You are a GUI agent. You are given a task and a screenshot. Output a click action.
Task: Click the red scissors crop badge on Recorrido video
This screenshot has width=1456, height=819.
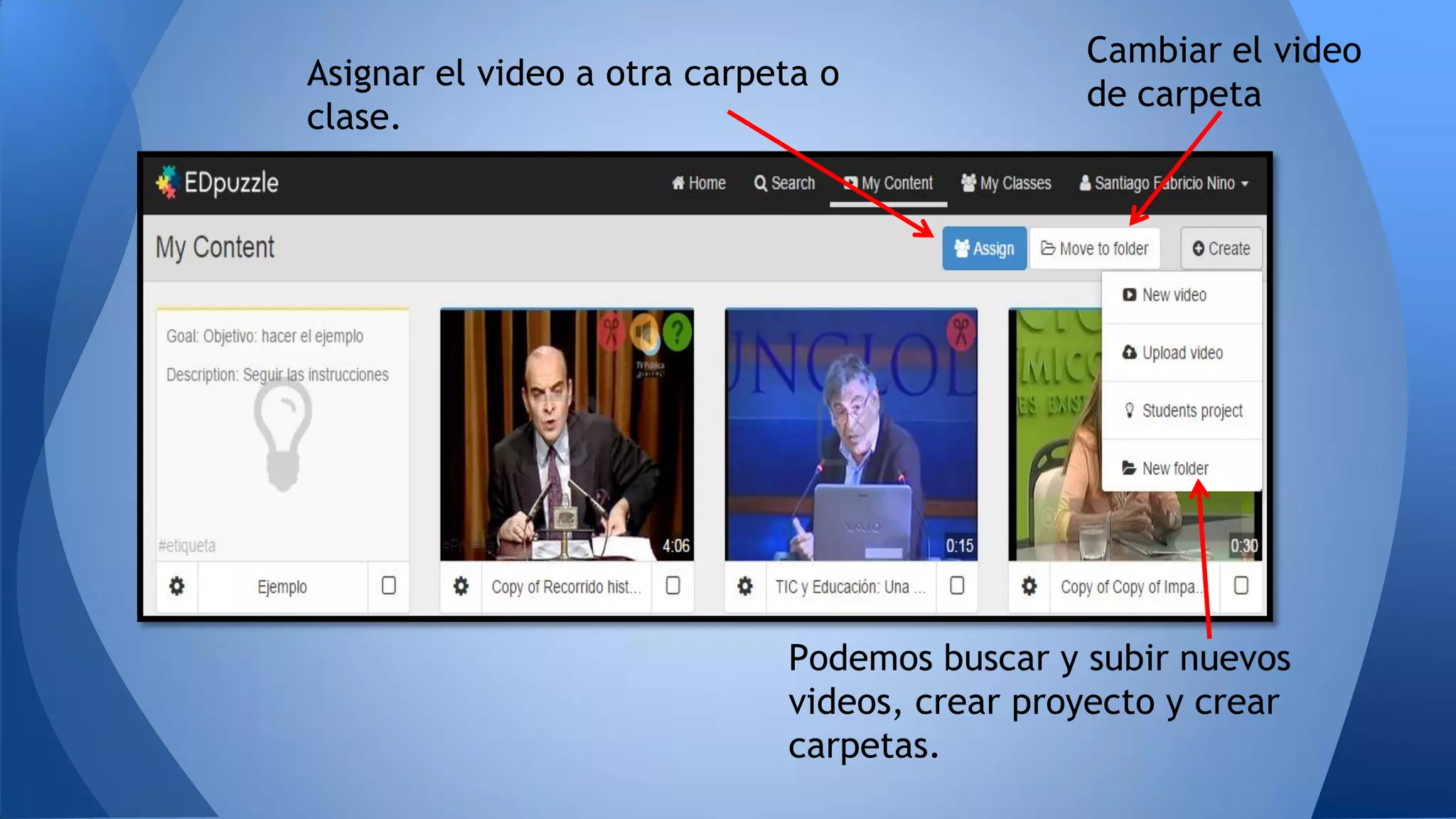coord(611,331)
